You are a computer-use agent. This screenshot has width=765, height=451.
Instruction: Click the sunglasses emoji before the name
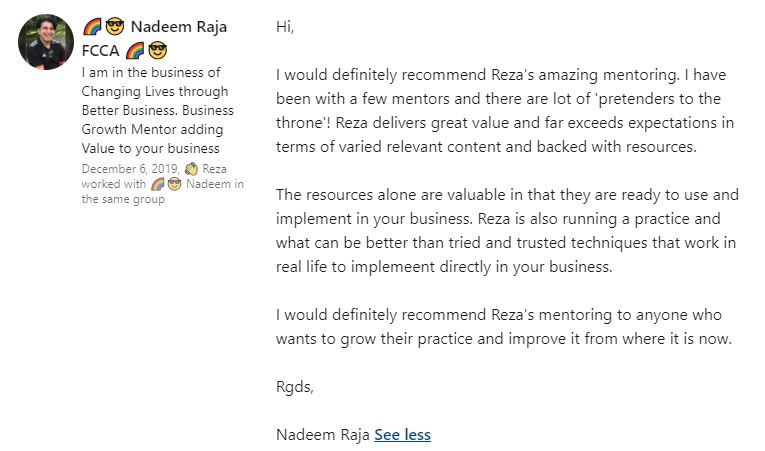(x=116, y=27)
